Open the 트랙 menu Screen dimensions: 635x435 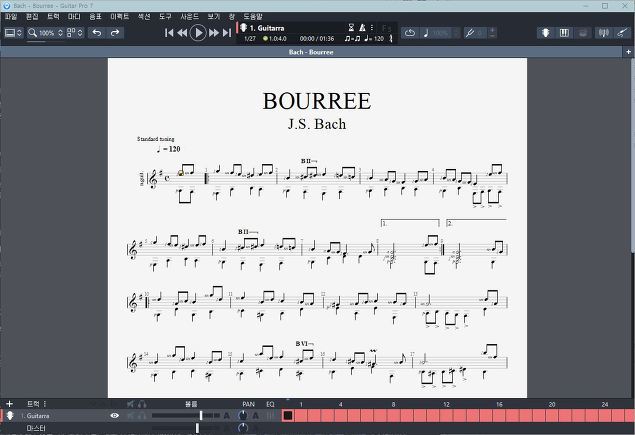point(53,17)
